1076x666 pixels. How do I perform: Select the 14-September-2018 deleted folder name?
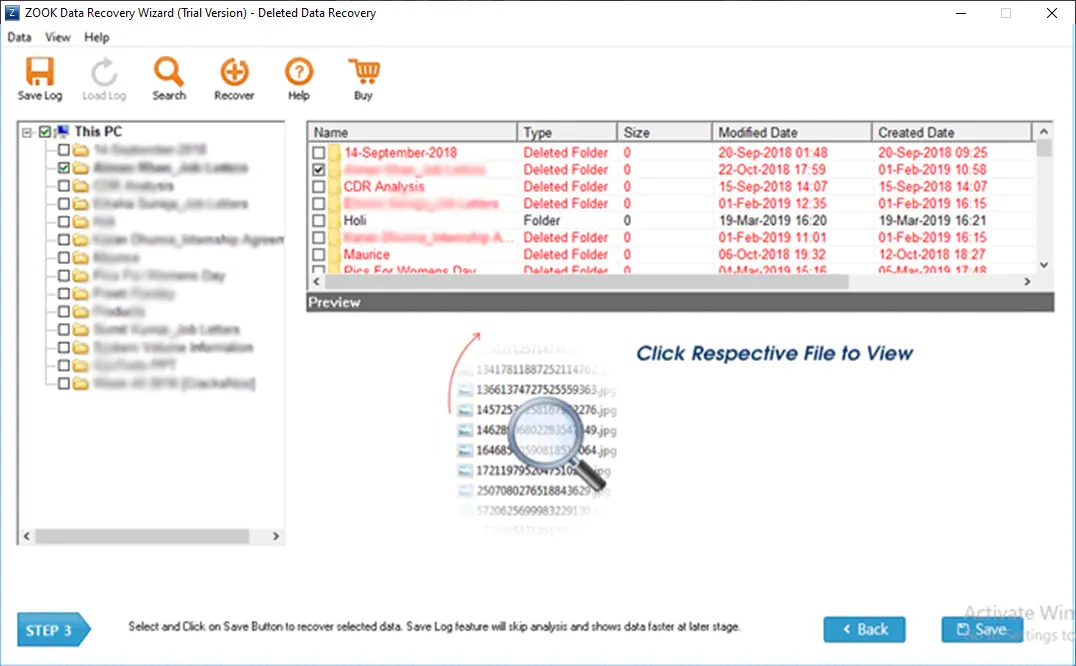pos(400,152)
